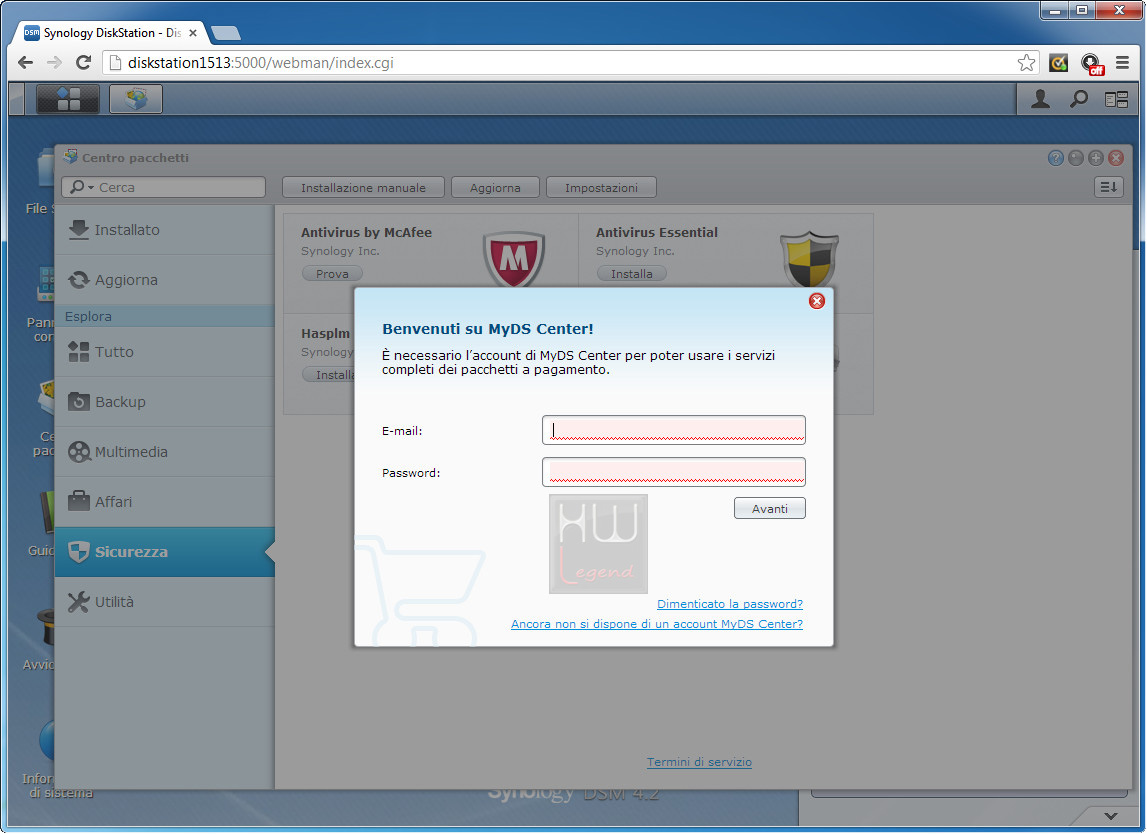Click the Aggiorna toolbar button
Screen dimensions: 1147x834
coord(495,187)
